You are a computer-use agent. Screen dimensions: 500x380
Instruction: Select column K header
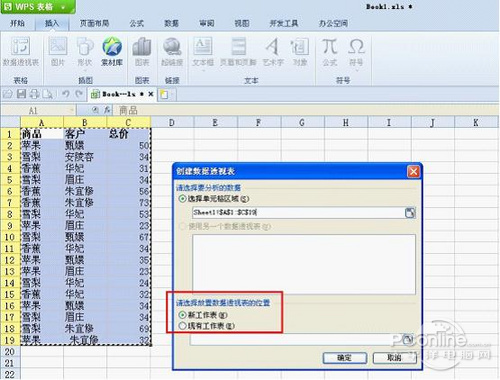476,123
